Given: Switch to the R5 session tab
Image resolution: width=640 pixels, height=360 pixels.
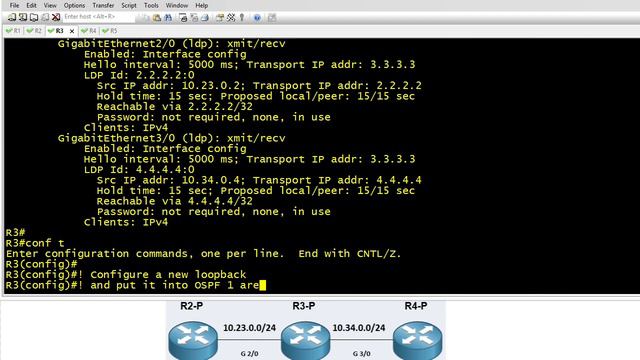Looking at the screenshot, I should click(110, 31).
